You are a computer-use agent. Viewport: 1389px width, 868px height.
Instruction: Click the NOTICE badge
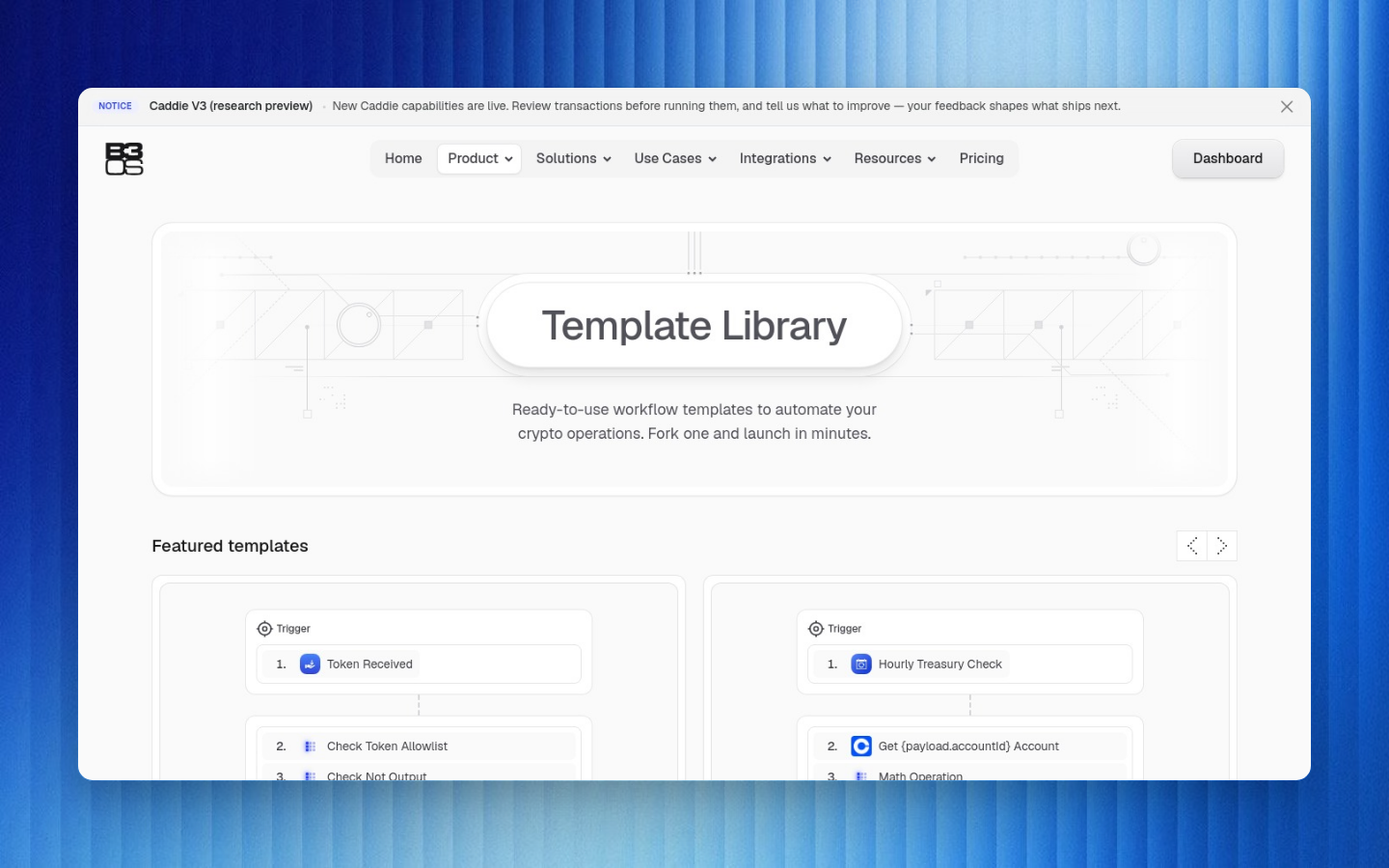(115, 106)
